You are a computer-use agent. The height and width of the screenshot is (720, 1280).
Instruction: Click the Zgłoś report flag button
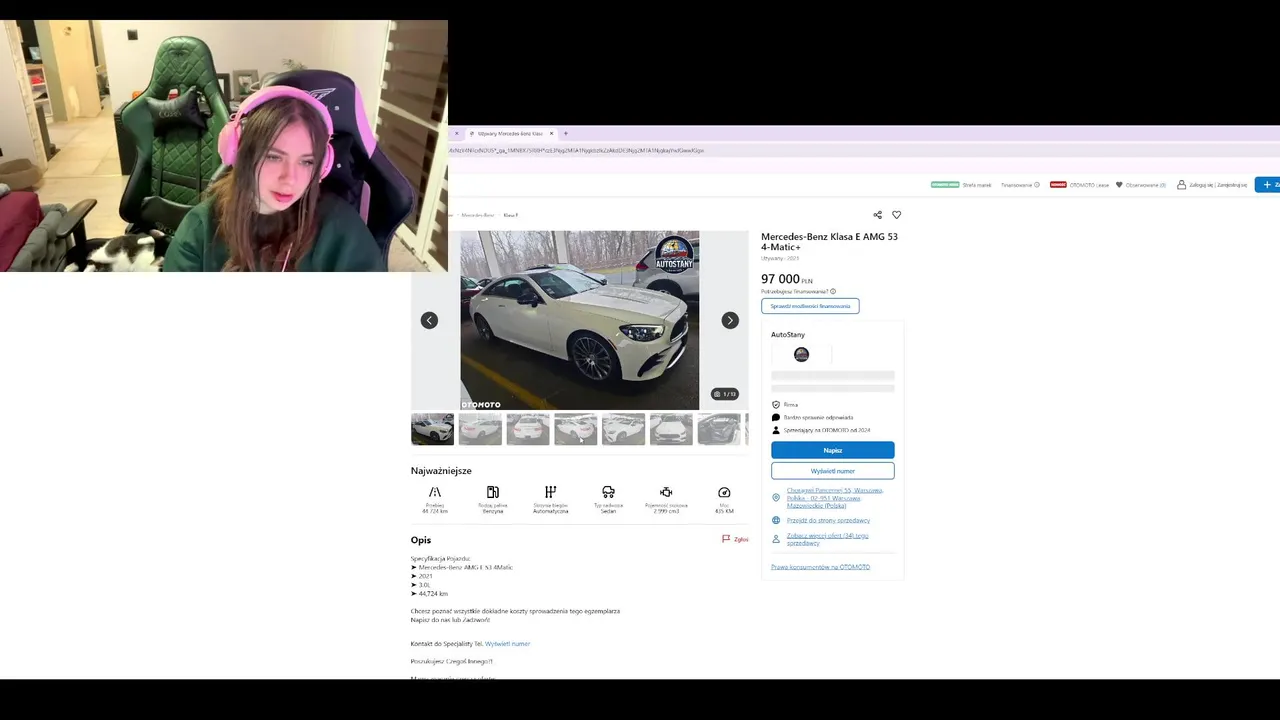coord(735,539)
